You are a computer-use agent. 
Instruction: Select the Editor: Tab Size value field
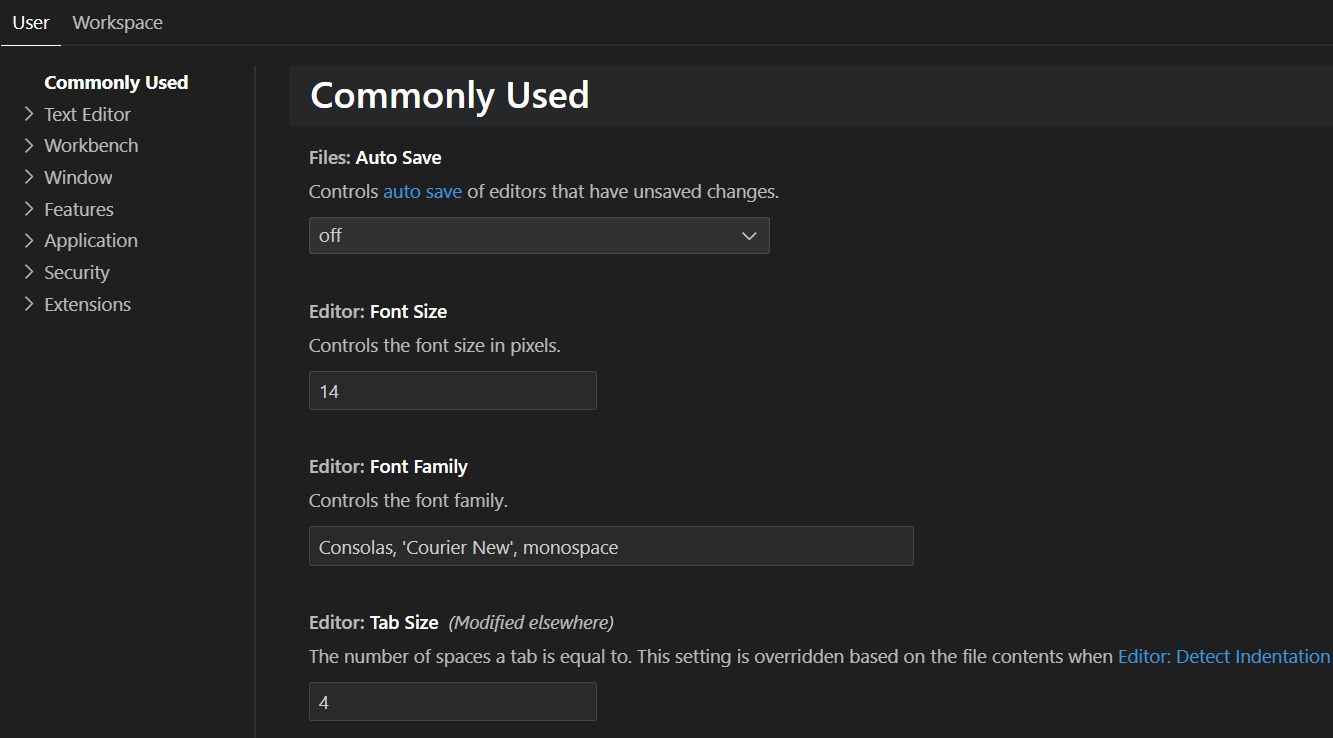tap(452, 701)
